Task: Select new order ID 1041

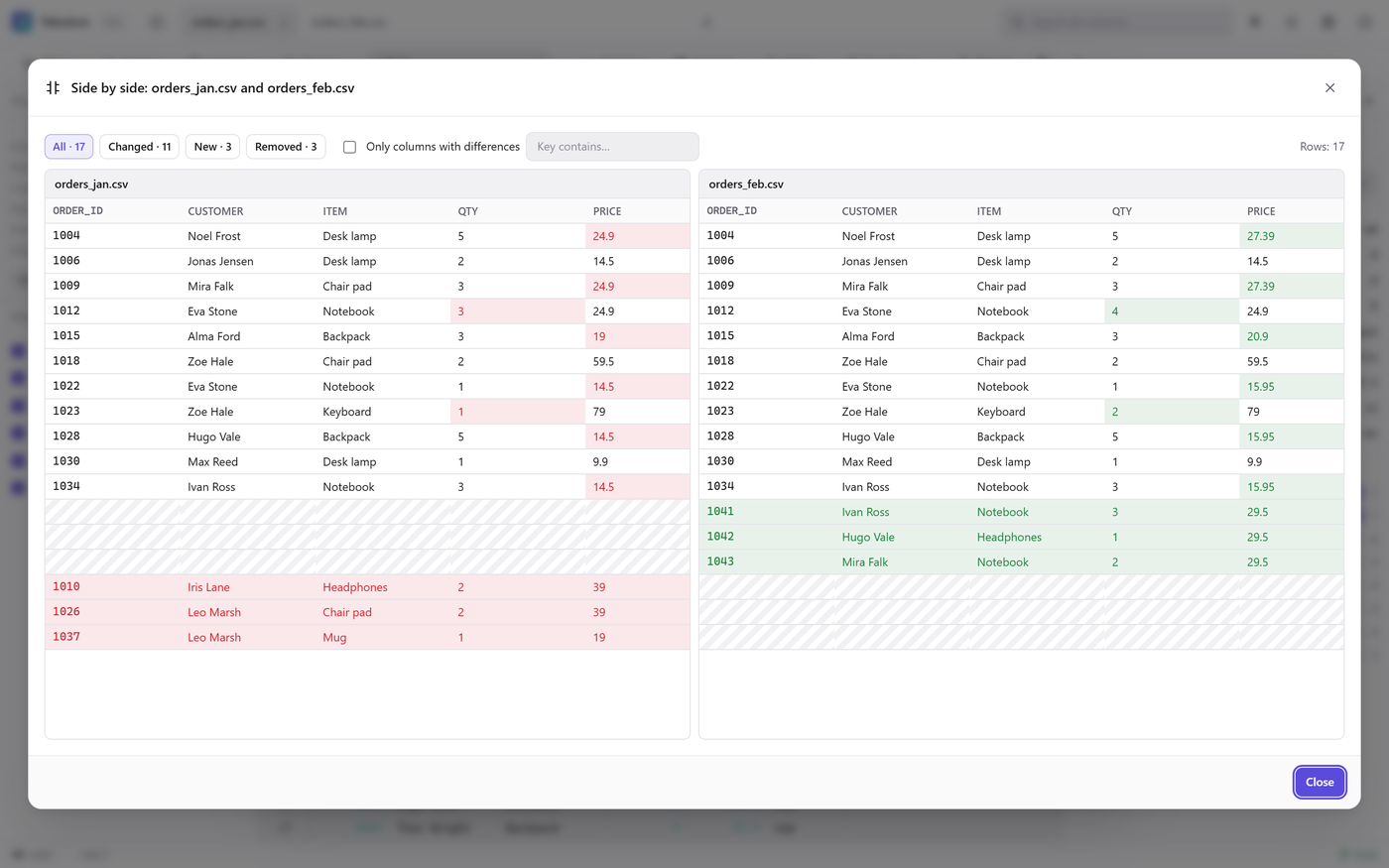Action: (x=720, y=512)
